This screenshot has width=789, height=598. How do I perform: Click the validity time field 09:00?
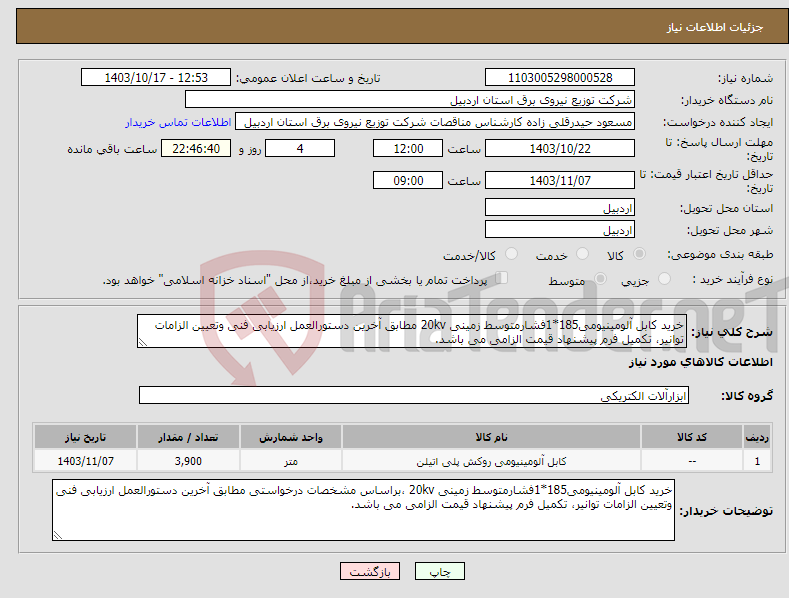tap(408, 180)
